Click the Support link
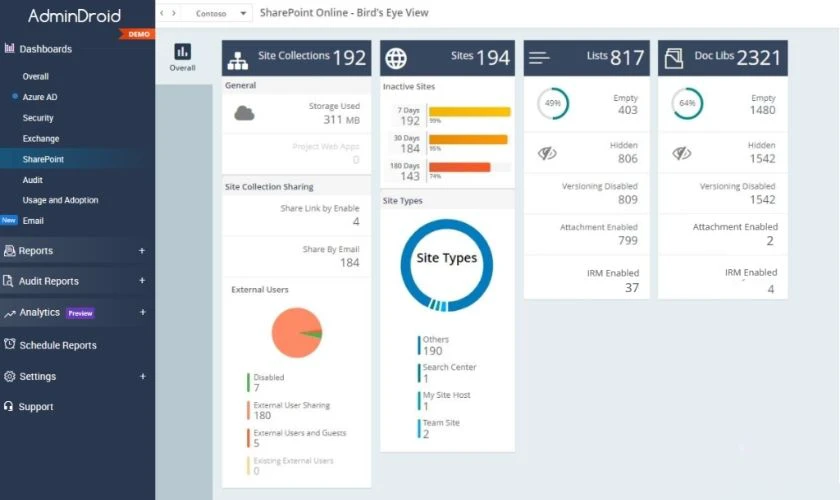Viewport: 840px width, 500px height. pos(36,407)
